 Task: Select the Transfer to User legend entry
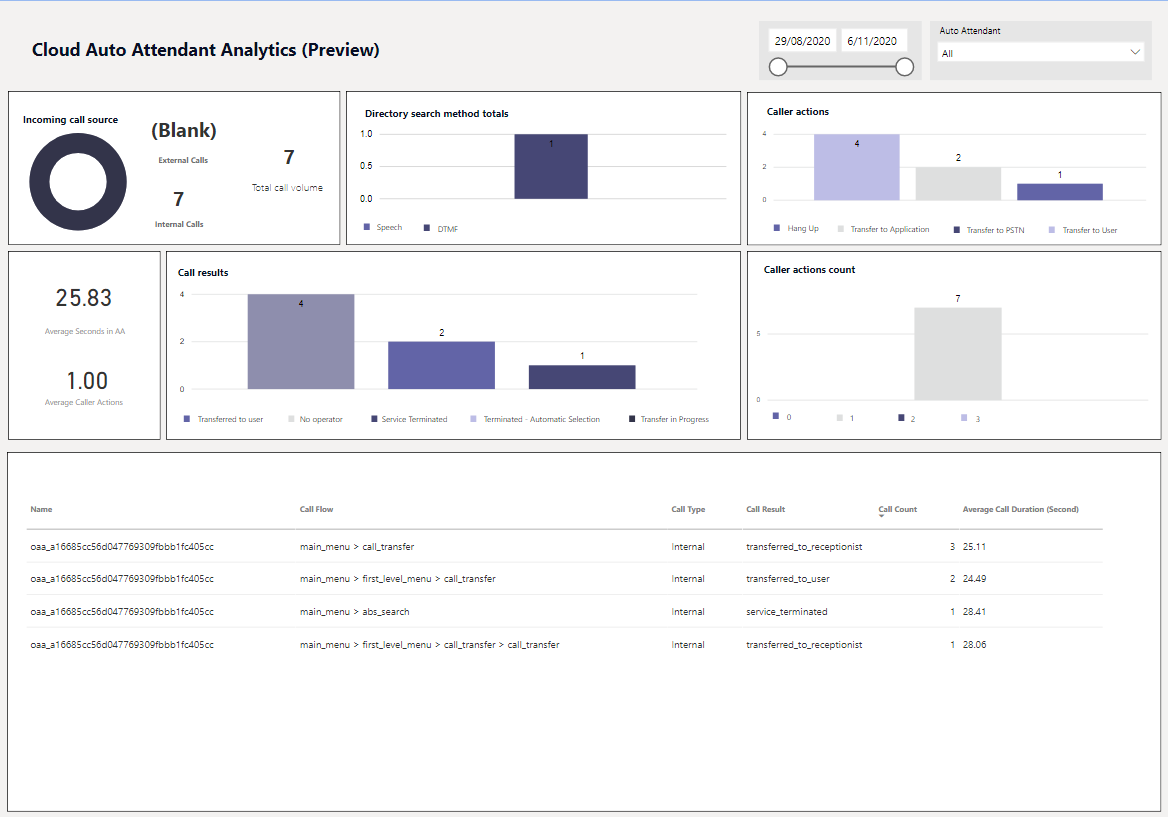click(1083, 230)
